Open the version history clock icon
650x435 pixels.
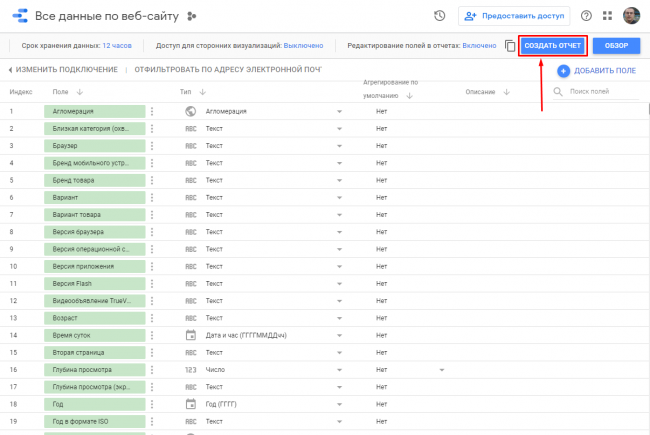point(440,16)
